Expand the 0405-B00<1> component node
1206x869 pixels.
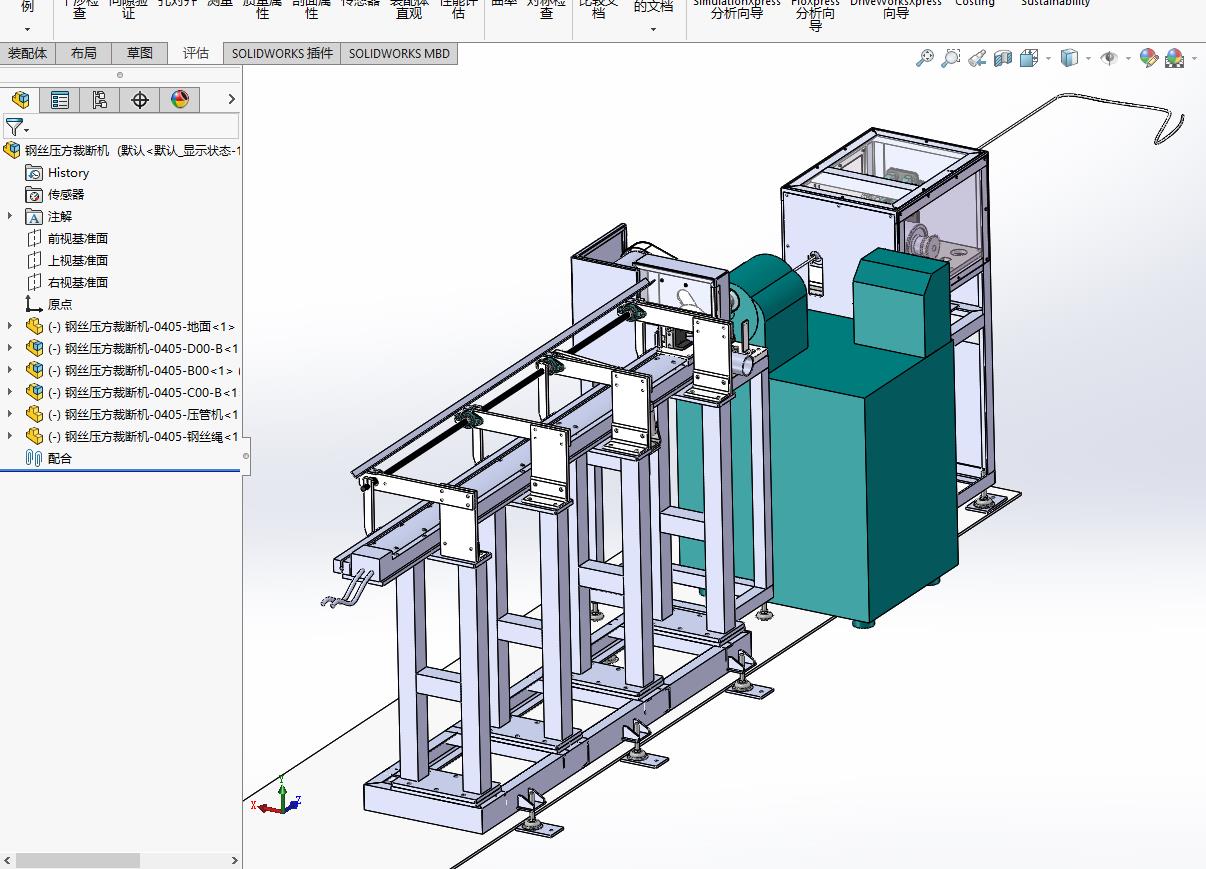(11, 370)
